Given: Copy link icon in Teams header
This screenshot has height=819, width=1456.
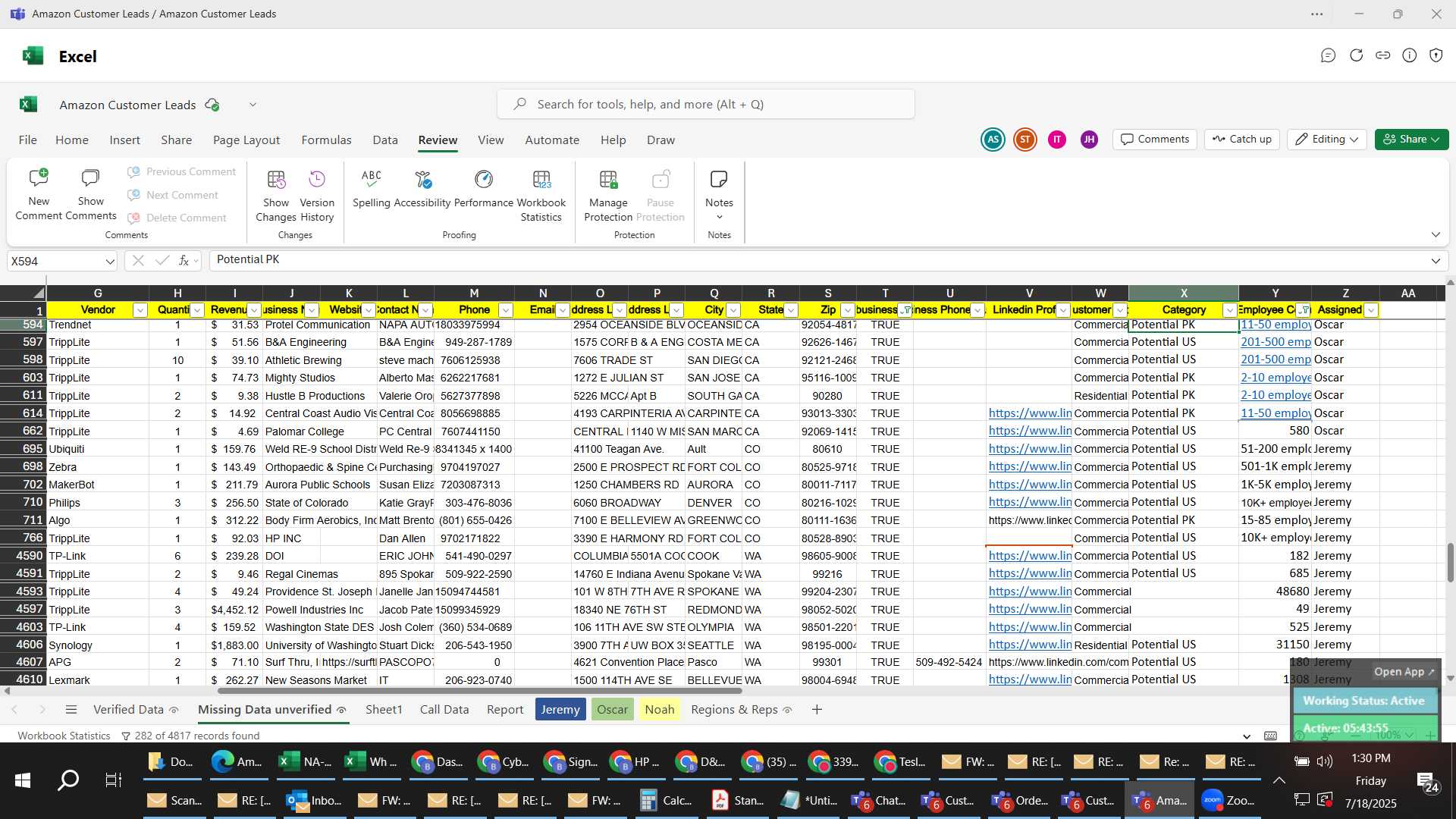Looking at the screenshot, I should point(1382,55).
